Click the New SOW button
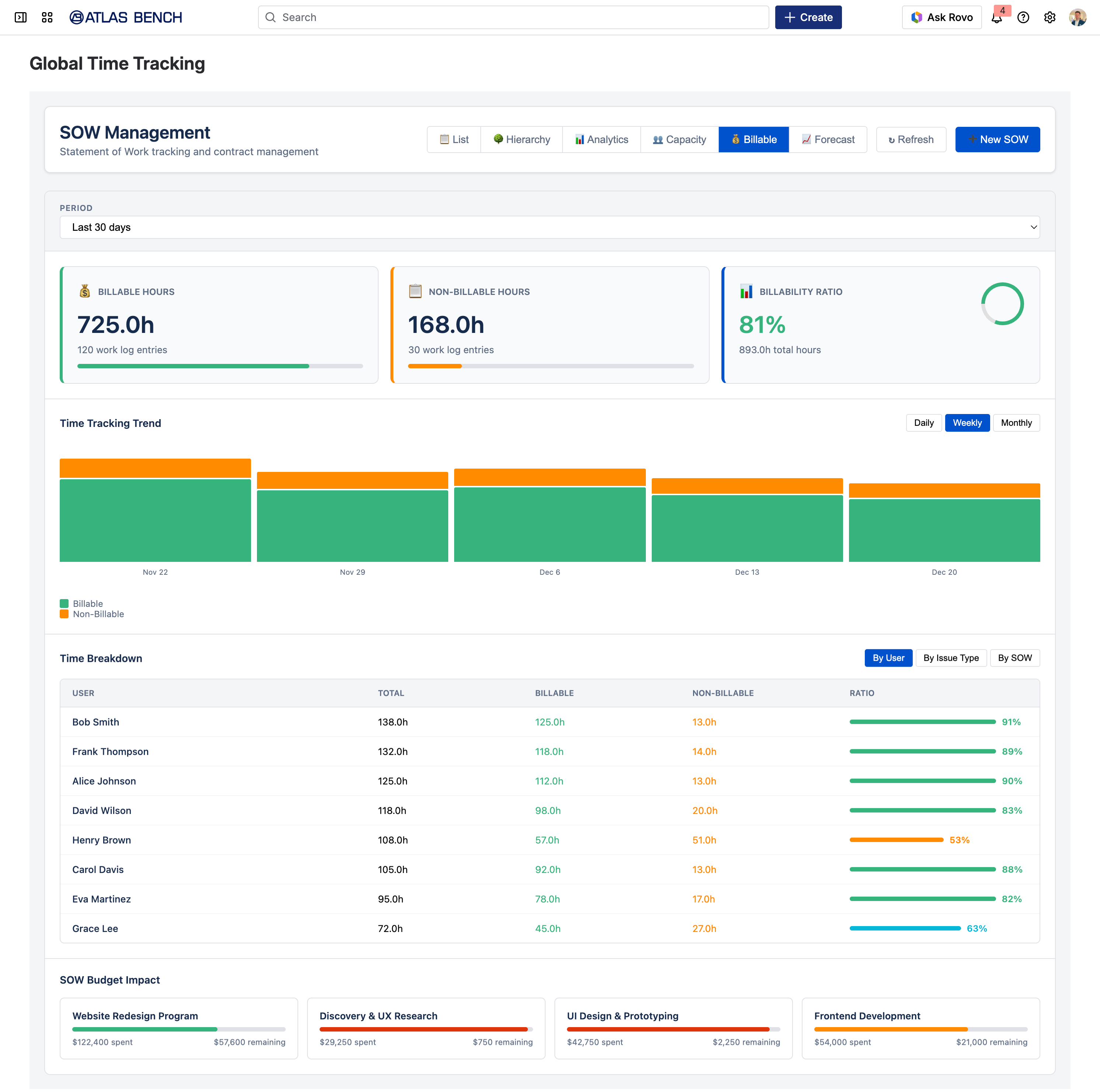 (x=997, y=139)
